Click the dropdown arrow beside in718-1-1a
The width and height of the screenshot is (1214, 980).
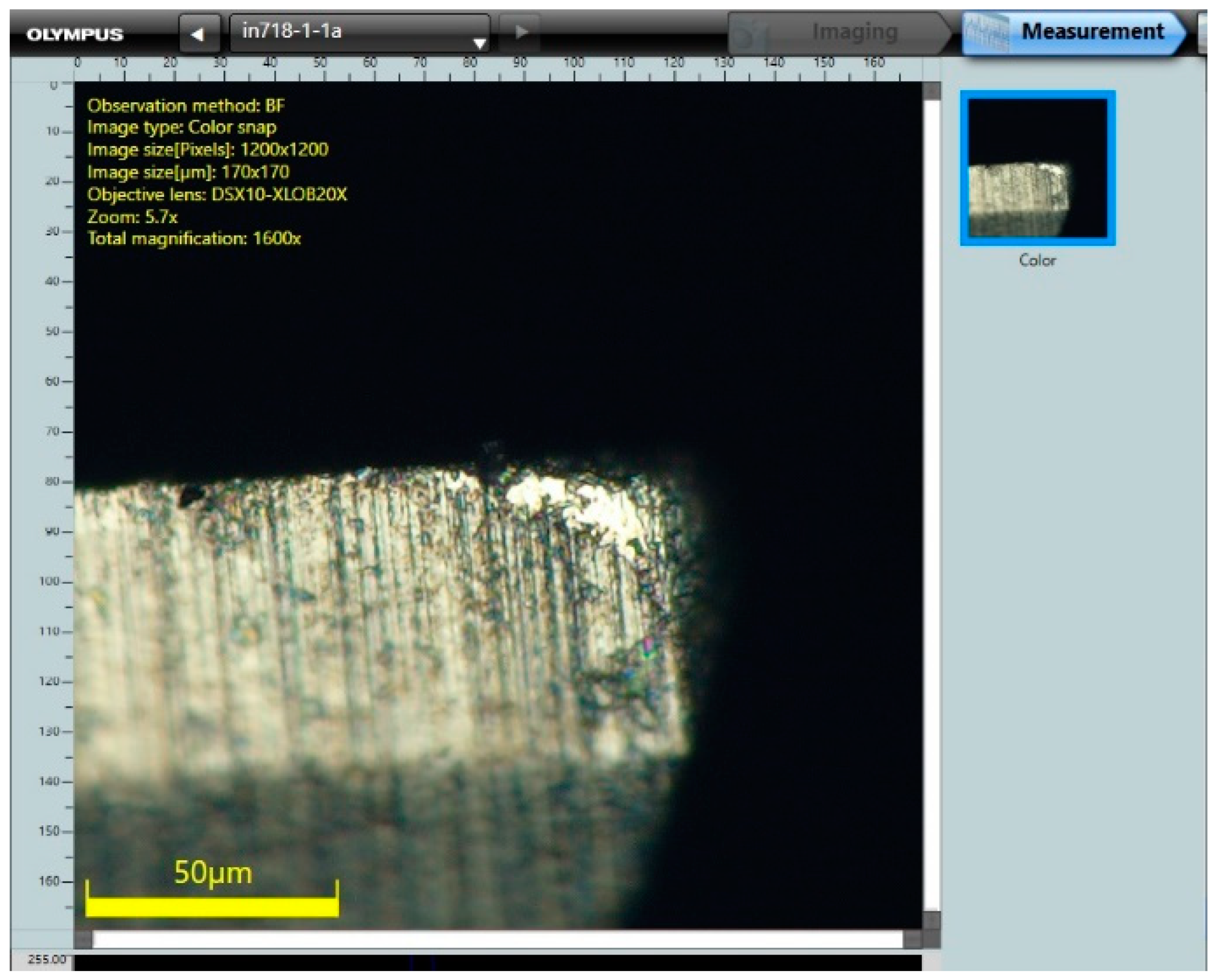[x=479, y=43]
